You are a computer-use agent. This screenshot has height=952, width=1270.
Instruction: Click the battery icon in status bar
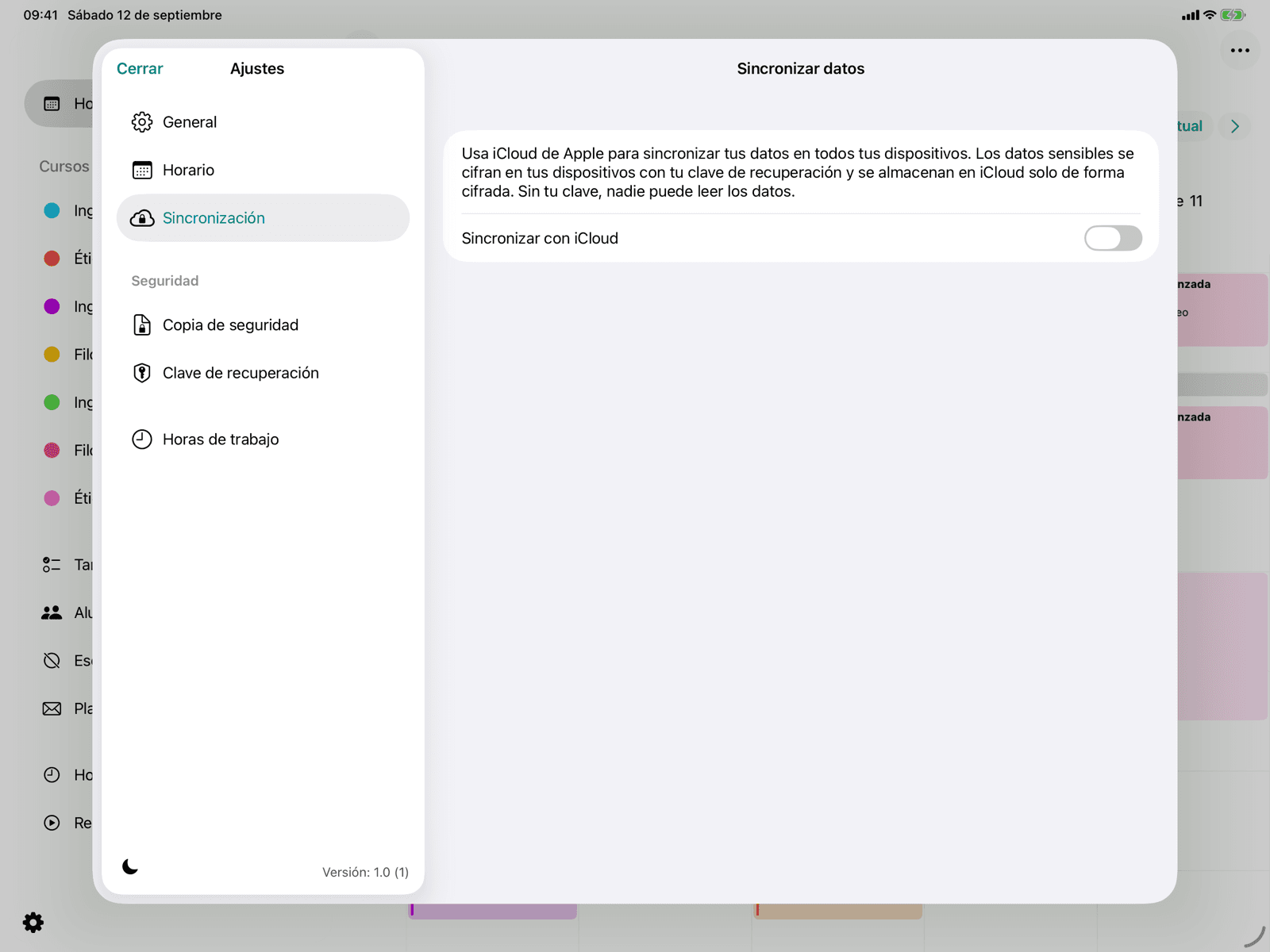(x=1233, y=15)
